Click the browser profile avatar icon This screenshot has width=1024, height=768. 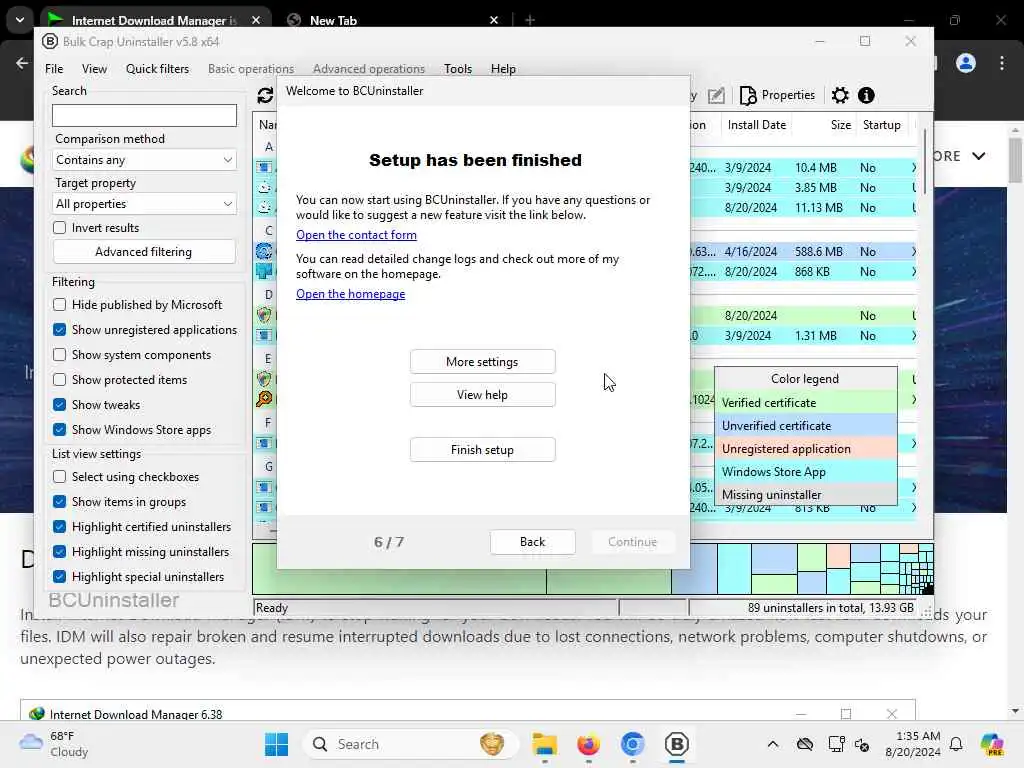pos(966,63)
